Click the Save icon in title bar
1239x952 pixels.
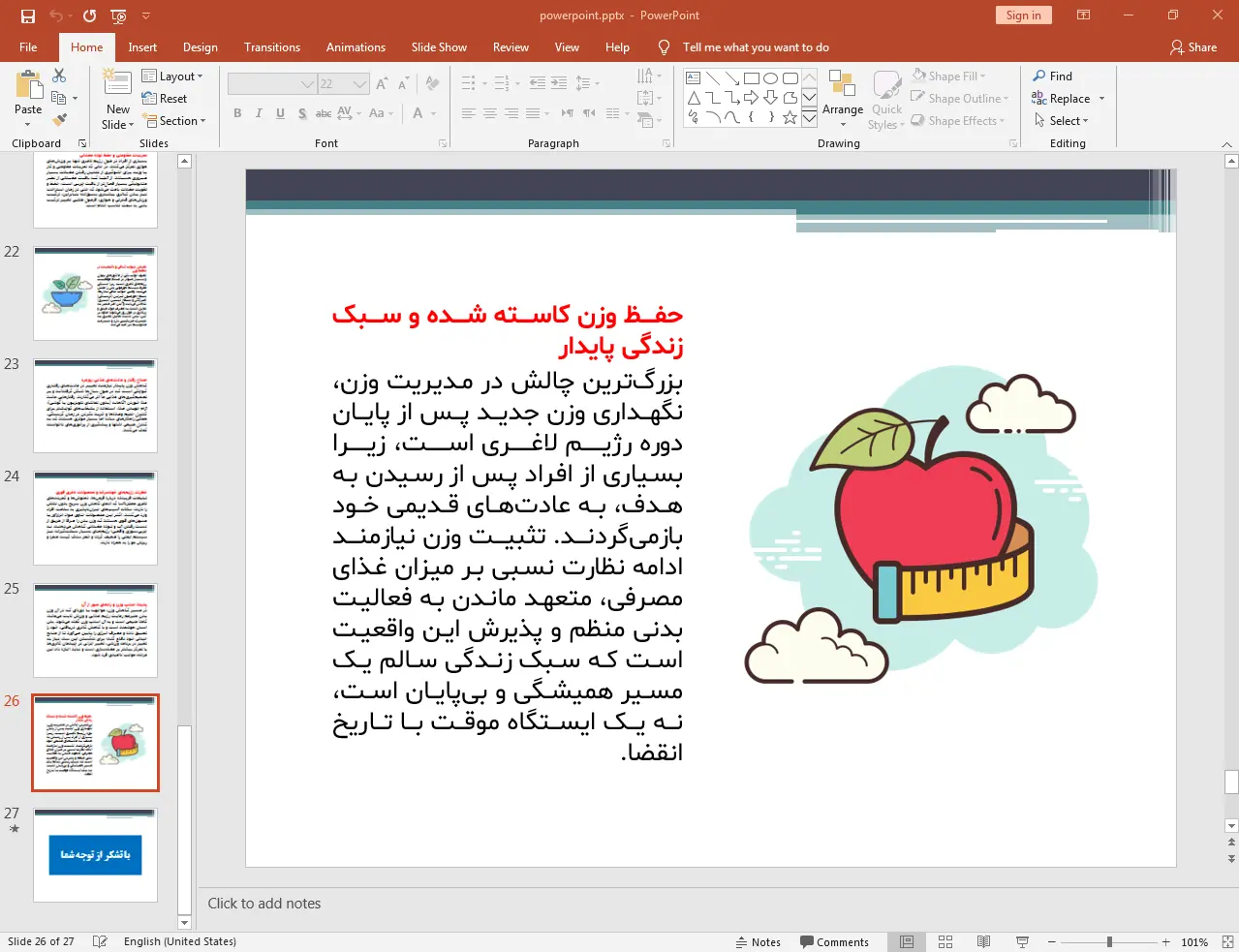27,15
